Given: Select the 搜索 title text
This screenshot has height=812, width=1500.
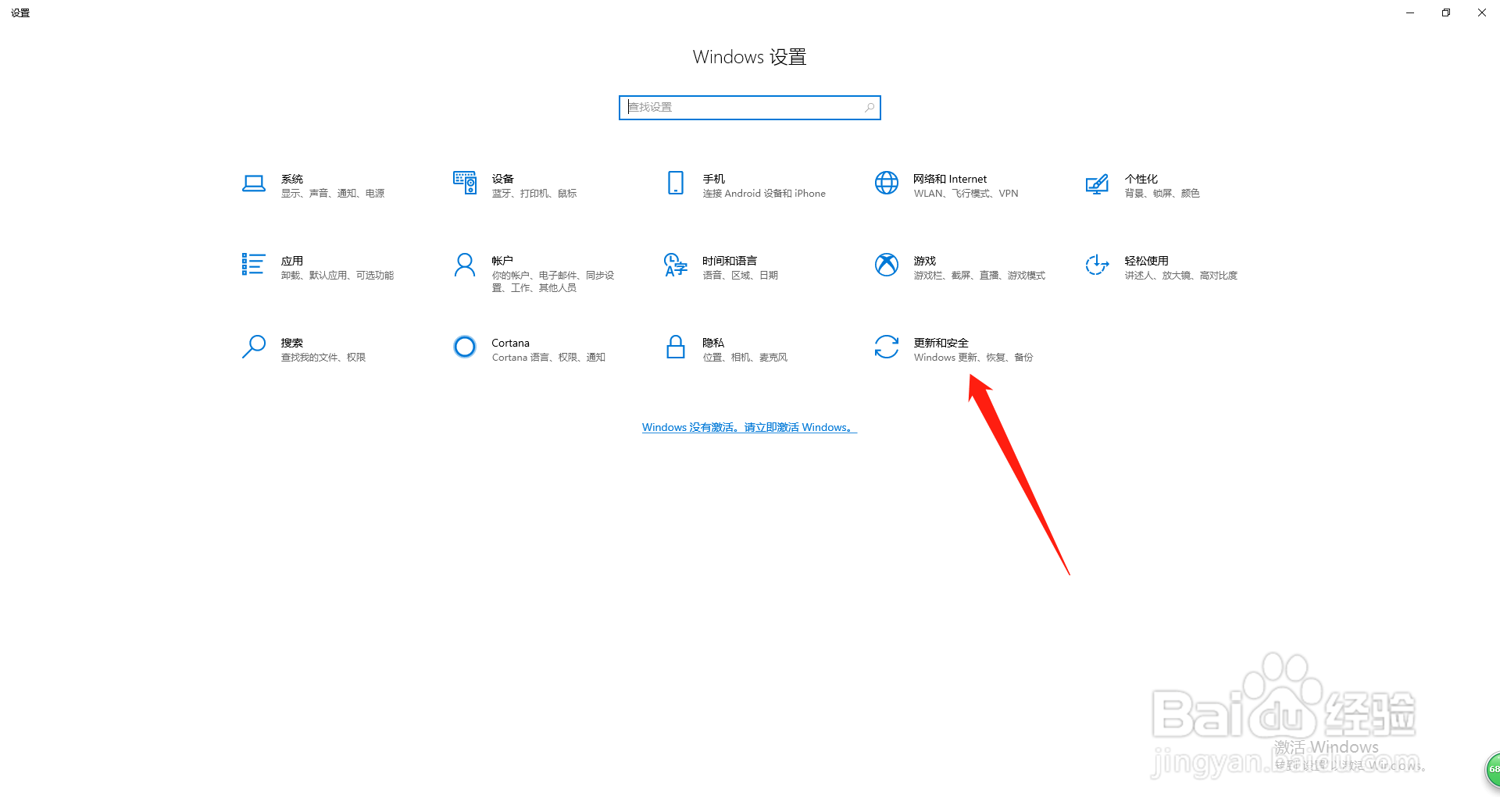Looking at the screenshot, I should click(x=292, y=343).
